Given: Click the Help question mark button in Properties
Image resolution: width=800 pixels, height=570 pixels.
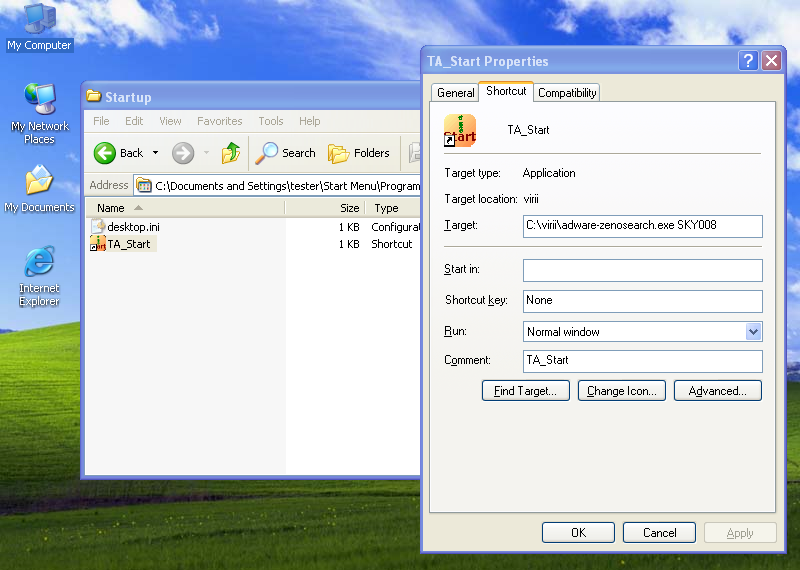Looking at the screenshot, I should (x=748, y=61).
